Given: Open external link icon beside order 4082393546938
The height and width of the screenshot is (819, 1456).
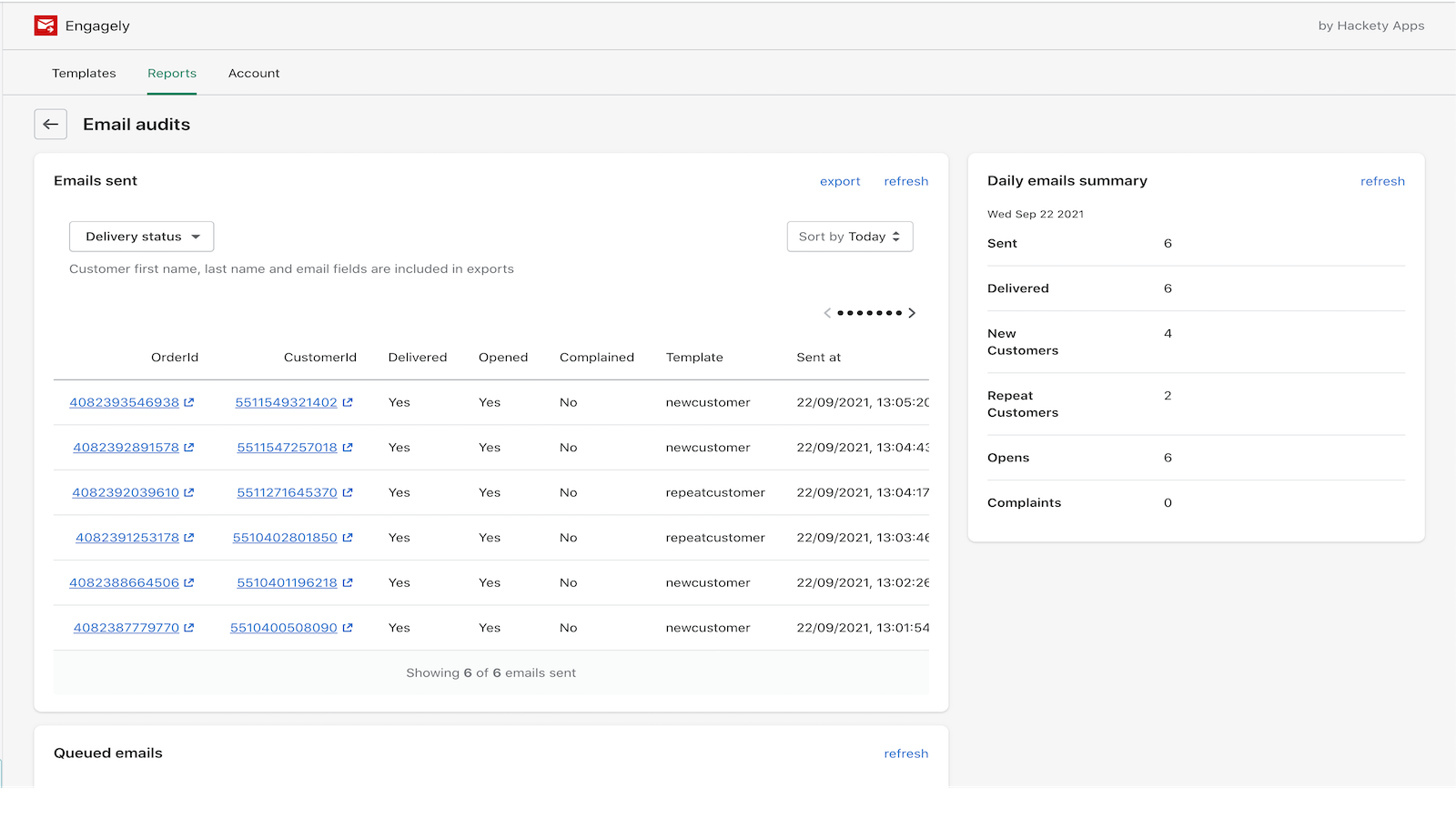Looking at the screenshot, I should point(189,402).
